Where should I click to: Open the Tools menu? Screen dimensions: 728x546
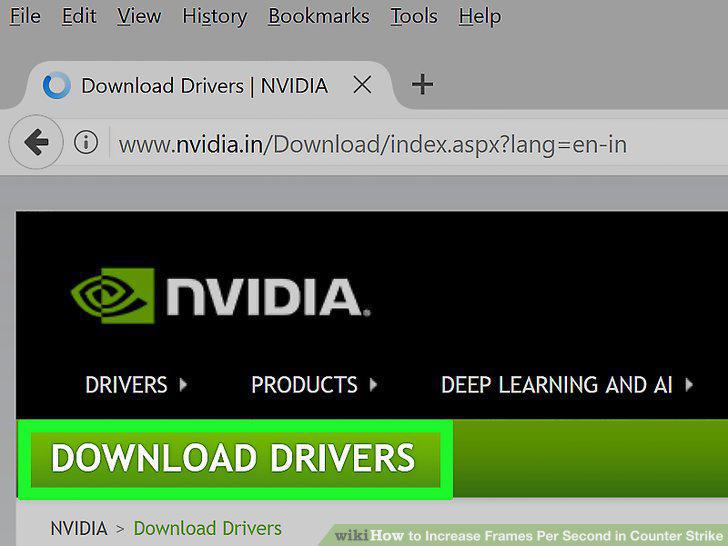[414, 16]
